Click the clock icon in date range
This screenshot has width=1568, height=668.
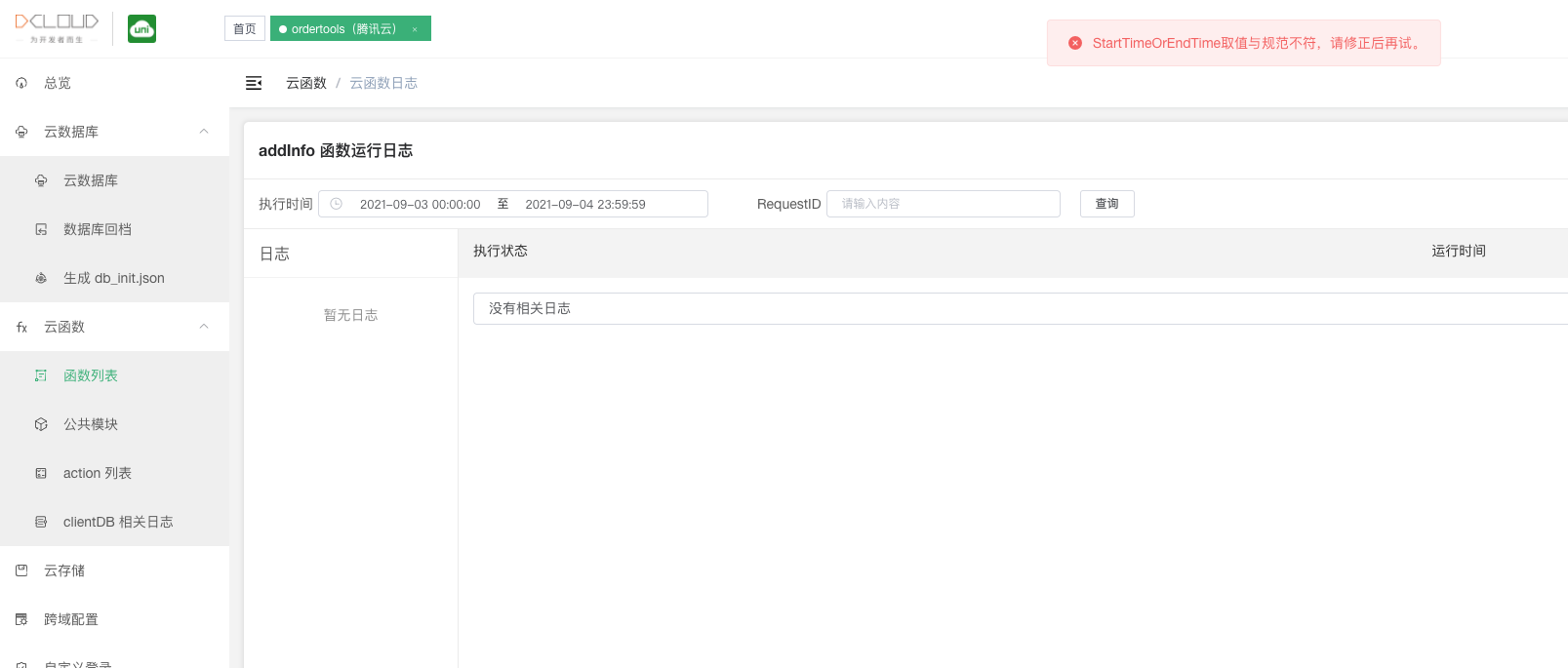tap(336, 204)
